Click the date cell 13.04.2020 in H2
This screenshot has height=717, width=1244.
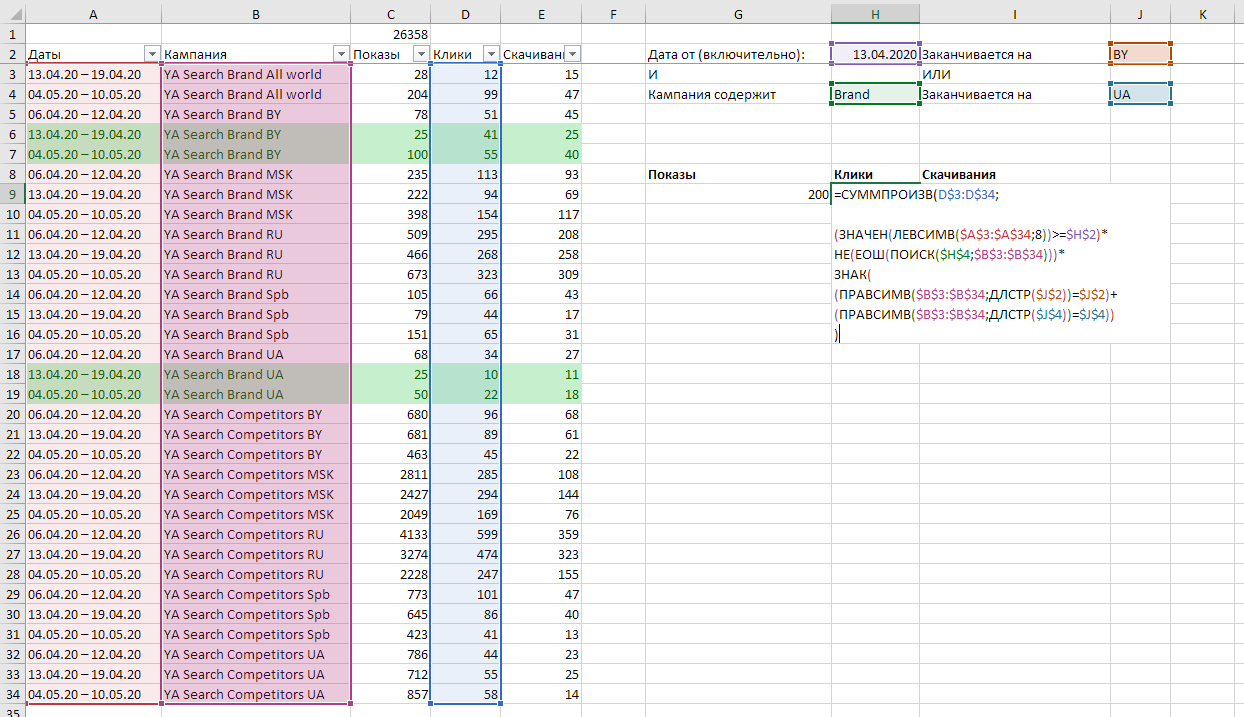875,54
